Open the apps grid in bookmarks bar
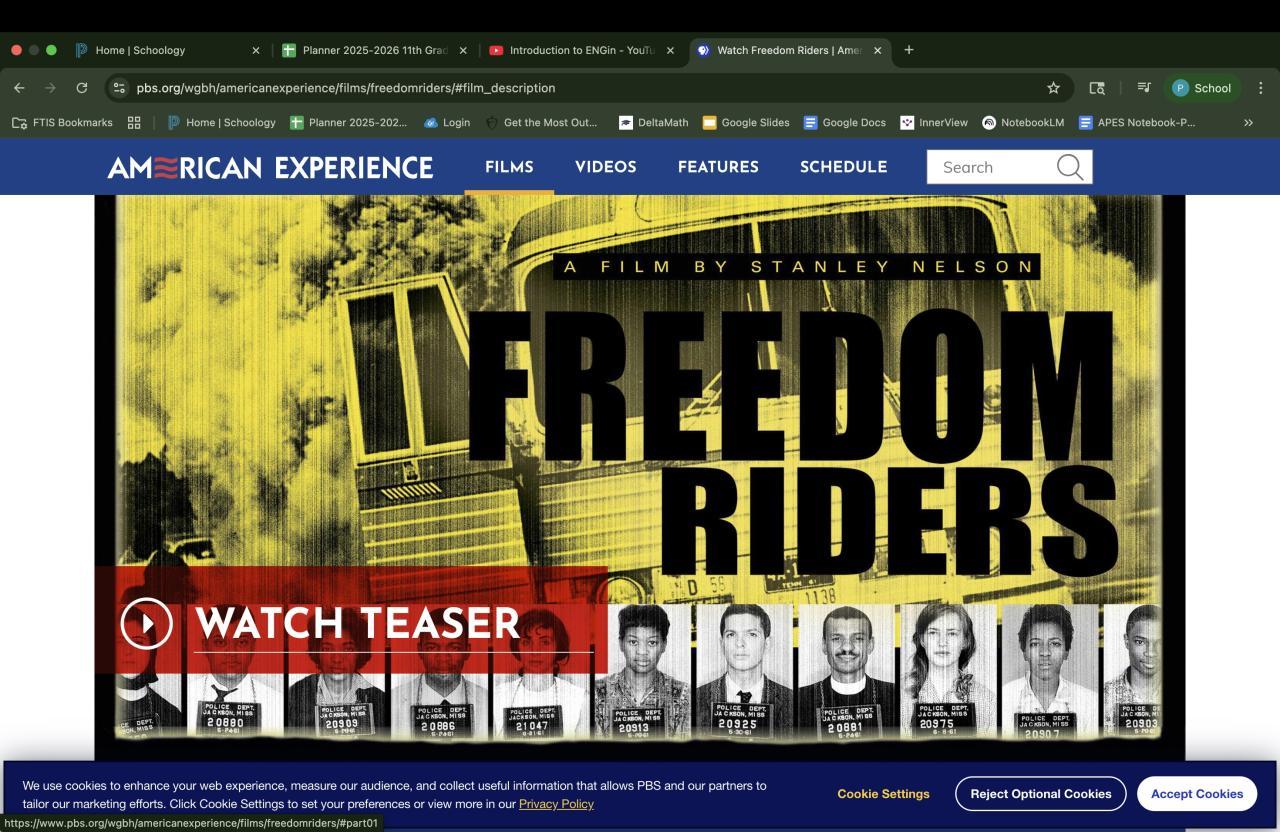 point(134,122)
